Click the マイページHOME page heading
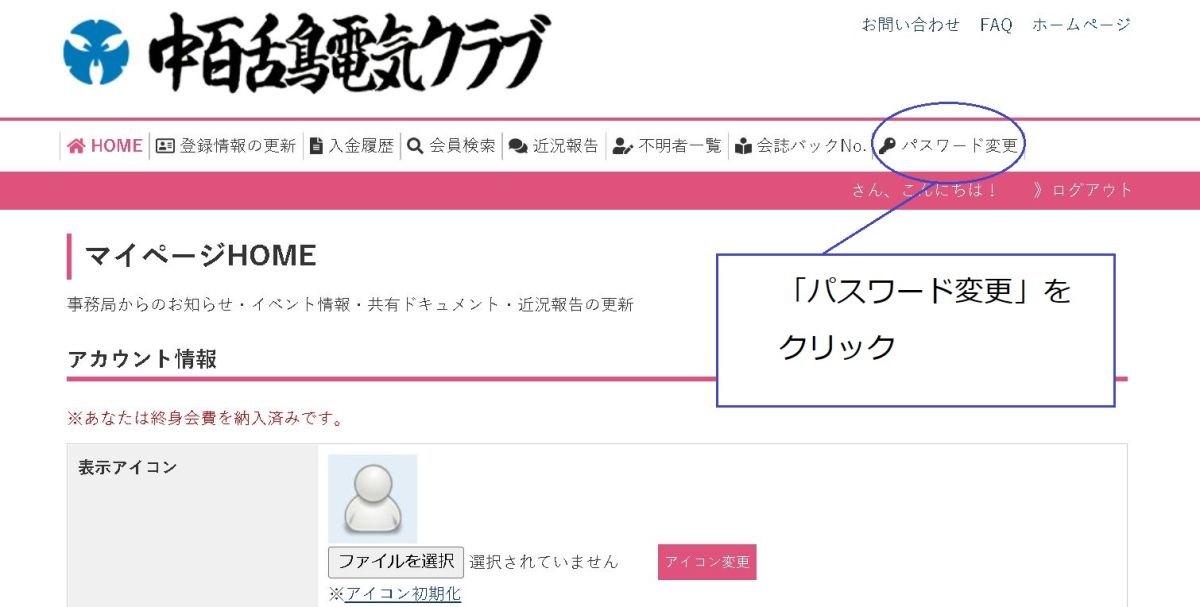This screenshot has height=607, width=1200. click(x=201, y=256)
